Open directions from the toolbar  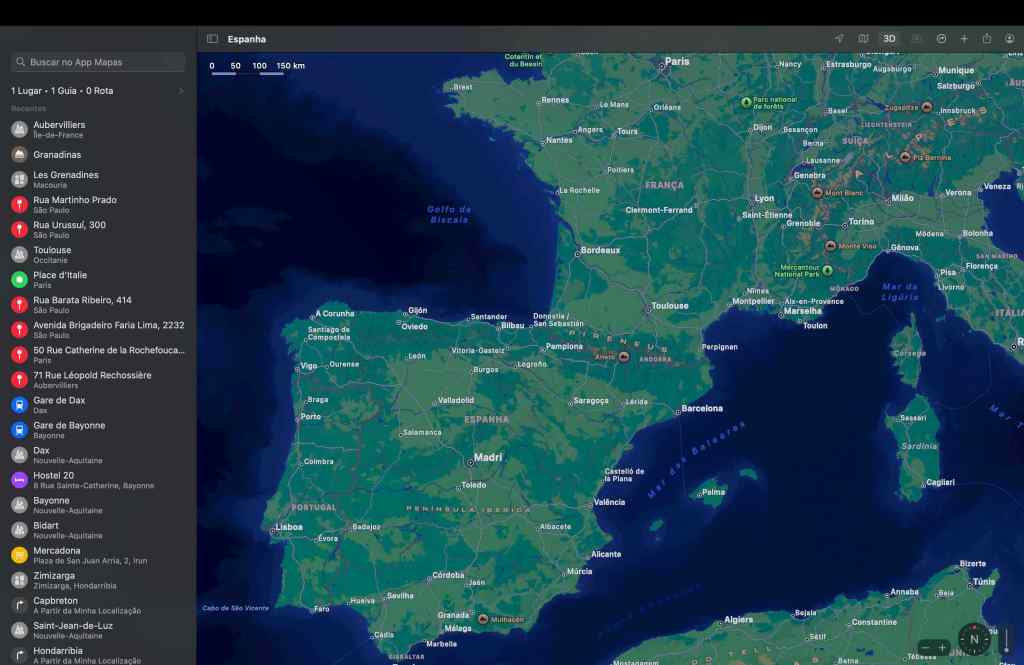coord(941,39)
